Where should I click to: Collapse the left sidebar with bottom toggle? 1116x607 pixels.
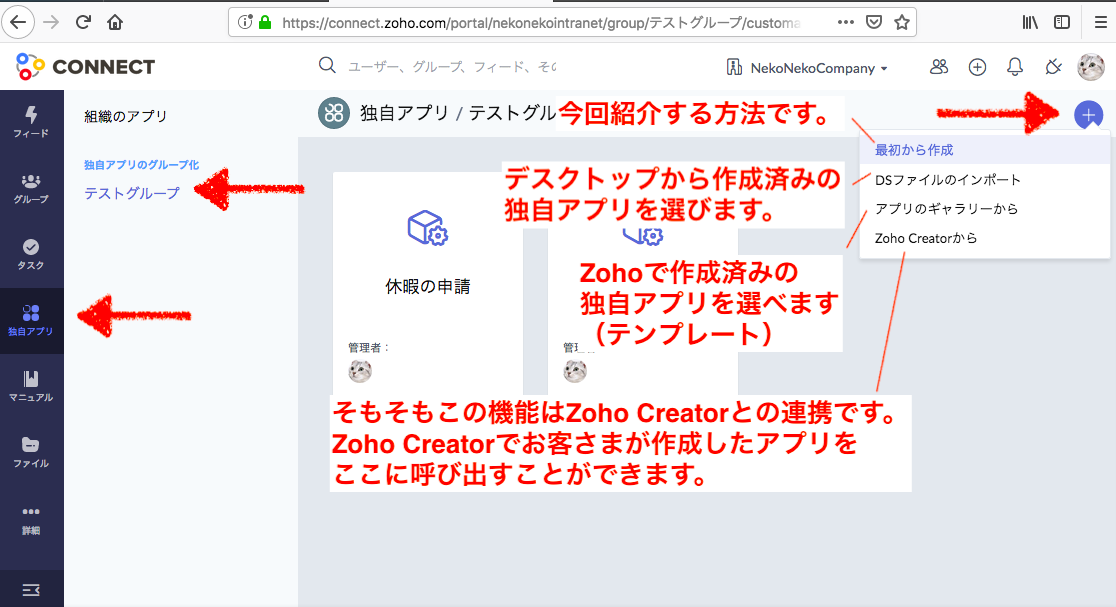[x=31, y=590]
